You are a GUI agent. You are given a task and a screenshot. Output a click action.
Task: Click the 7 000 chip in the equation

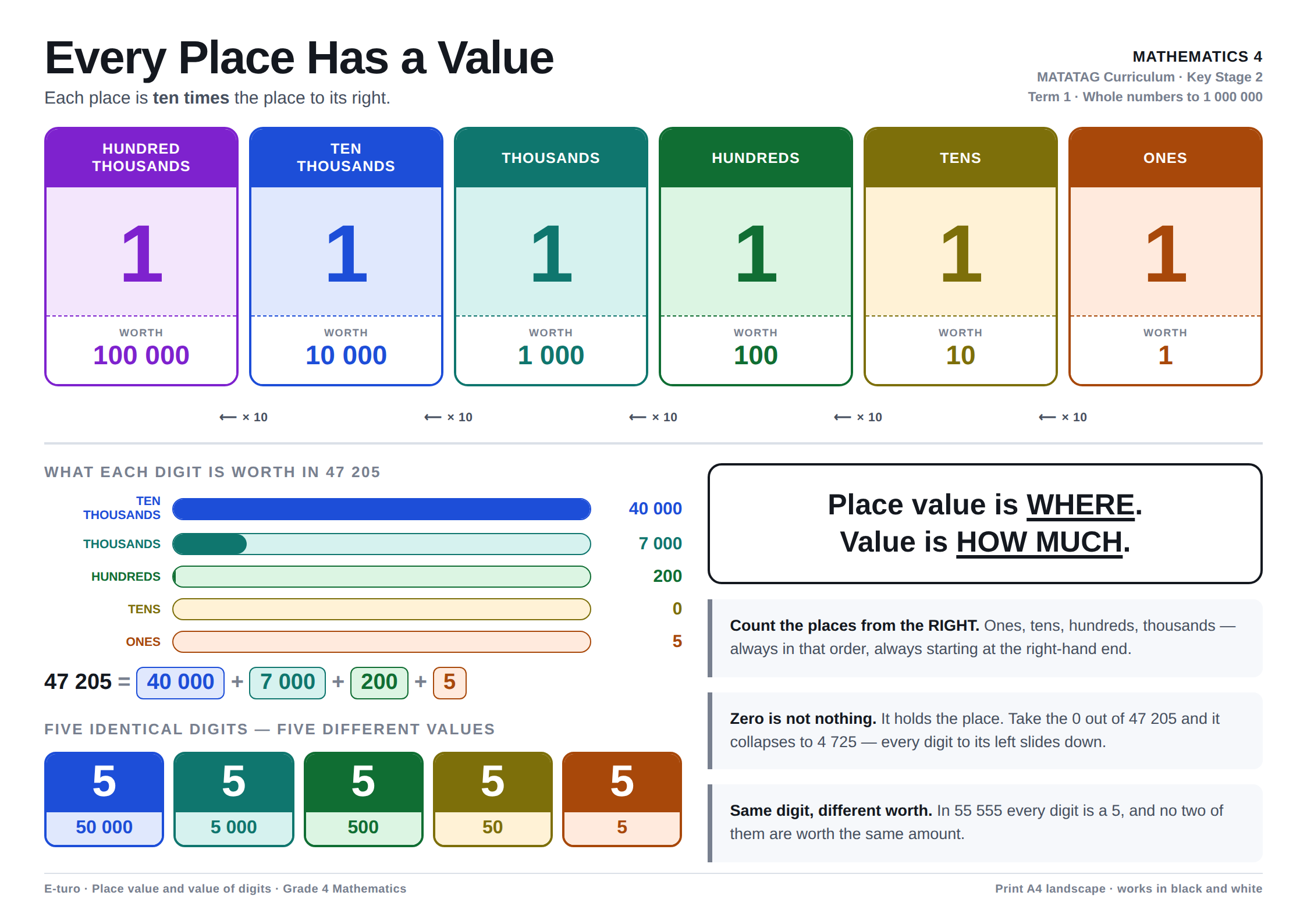coord(287,683)
